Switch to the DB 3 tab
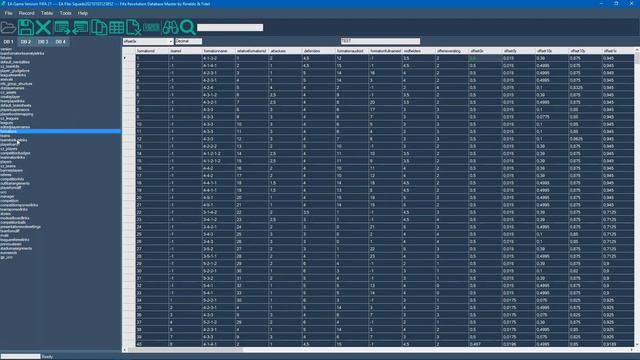 (43, 42)
